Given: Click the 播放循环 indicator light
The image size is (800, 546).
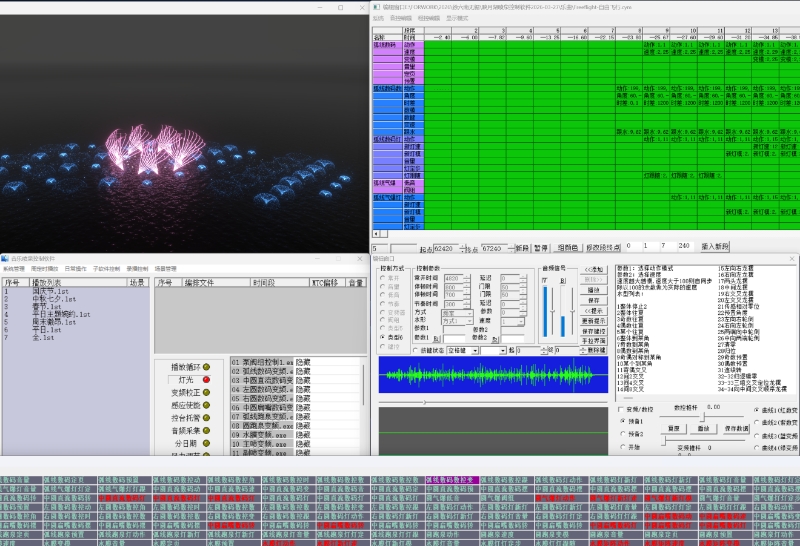Looking at the screenshot, I should pos(206,367).
